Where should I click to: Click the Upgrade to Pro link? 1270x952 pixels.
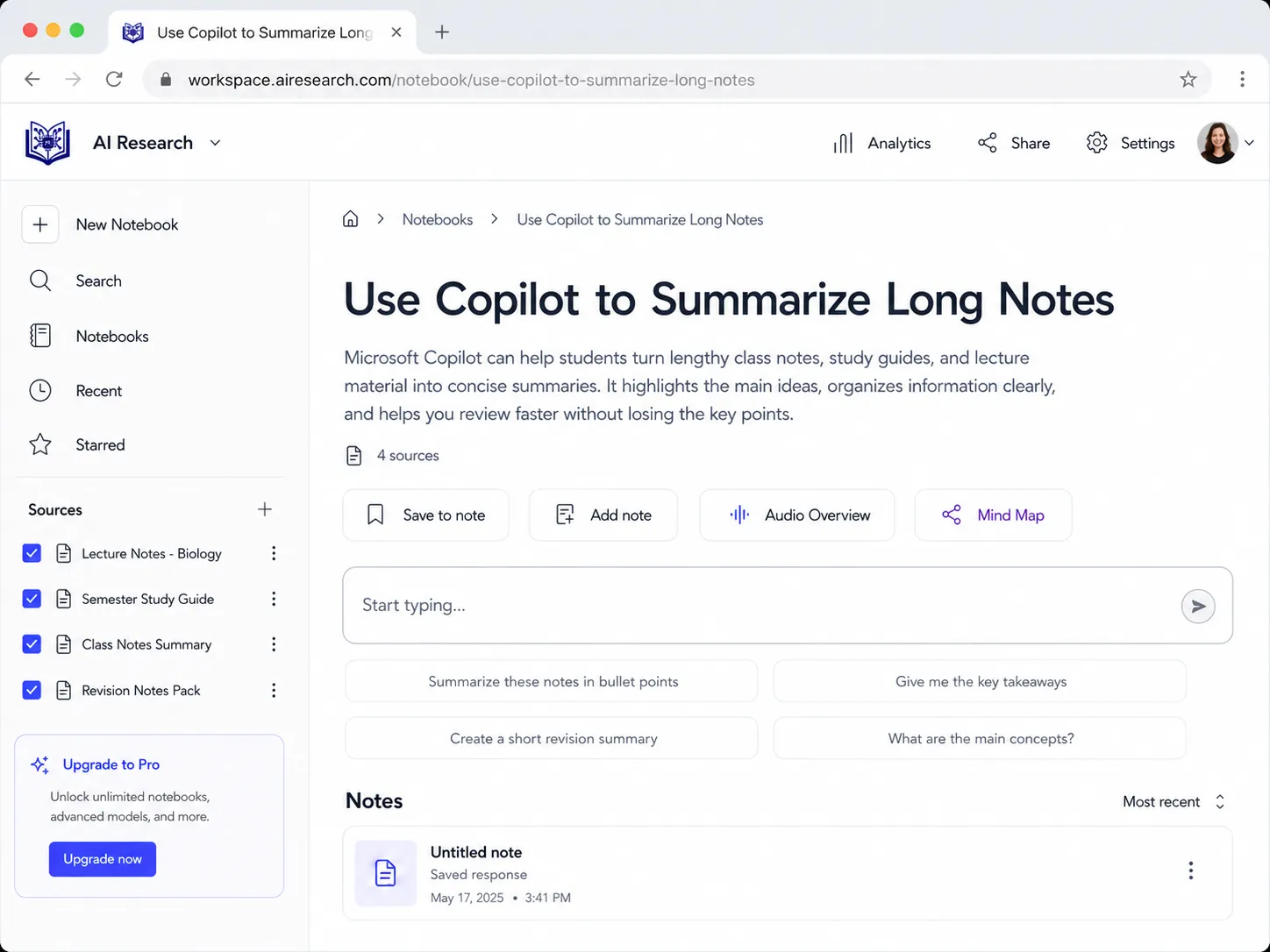click(111, 764)
